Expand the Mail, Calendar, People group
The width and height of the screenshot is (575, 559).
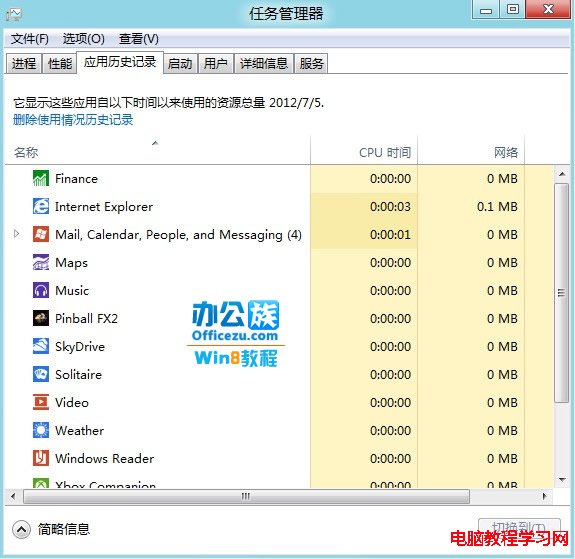coord(17,234)
